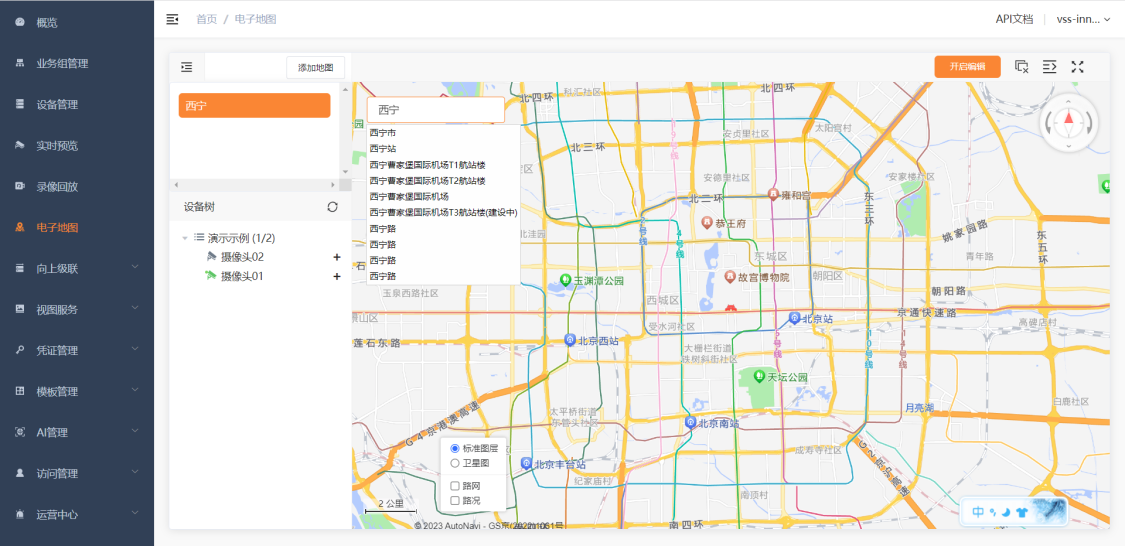Go to 首页 breadcrumb link
Image resolution: width=1125 pixels, height=546 pixels.
click(207, 19)
